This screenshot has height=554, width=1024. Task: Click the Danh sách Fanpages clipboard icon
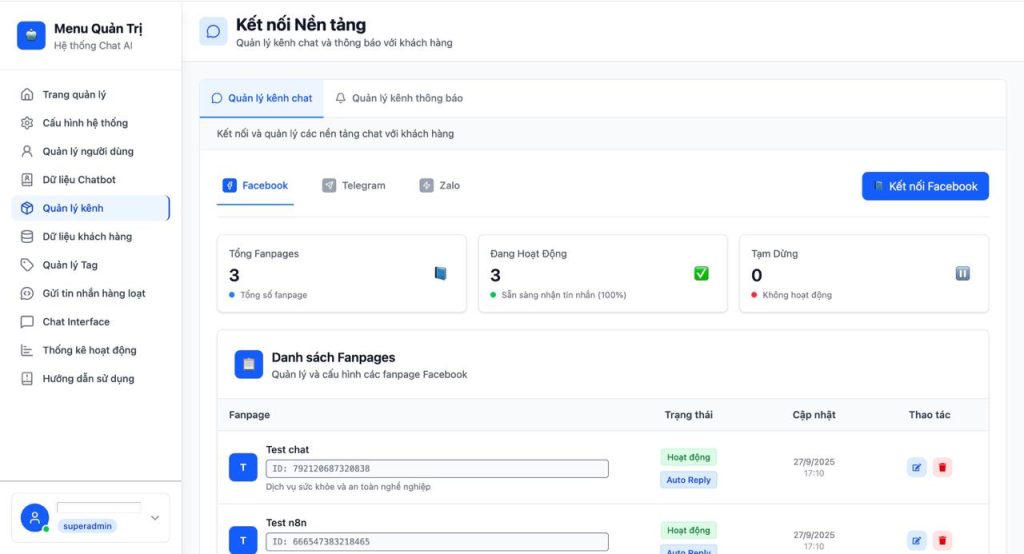coord(249,364)
